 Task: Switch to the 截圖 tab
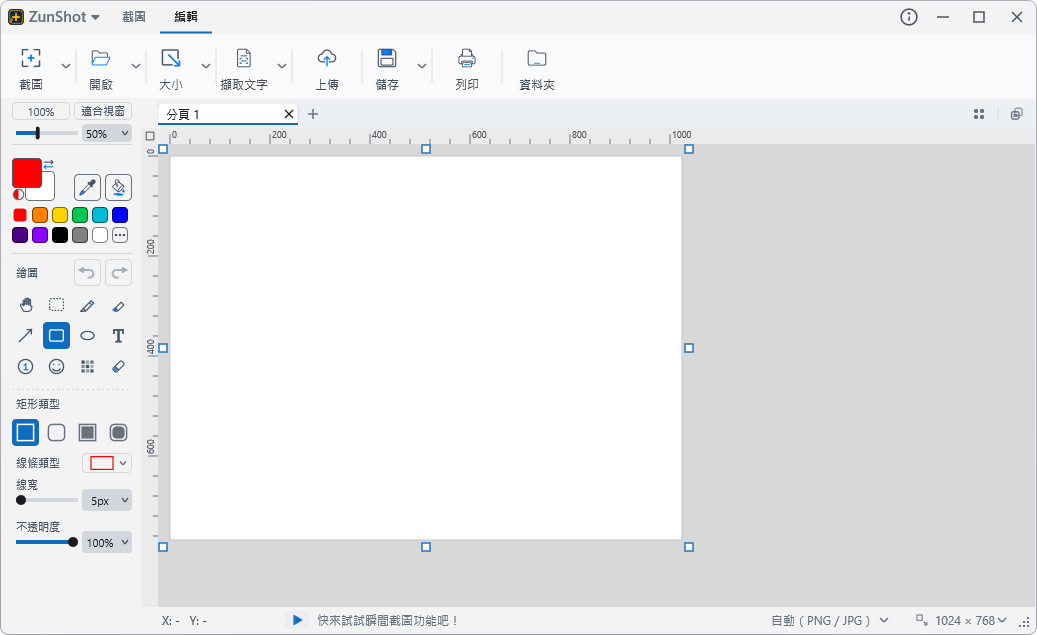(134, 17)
